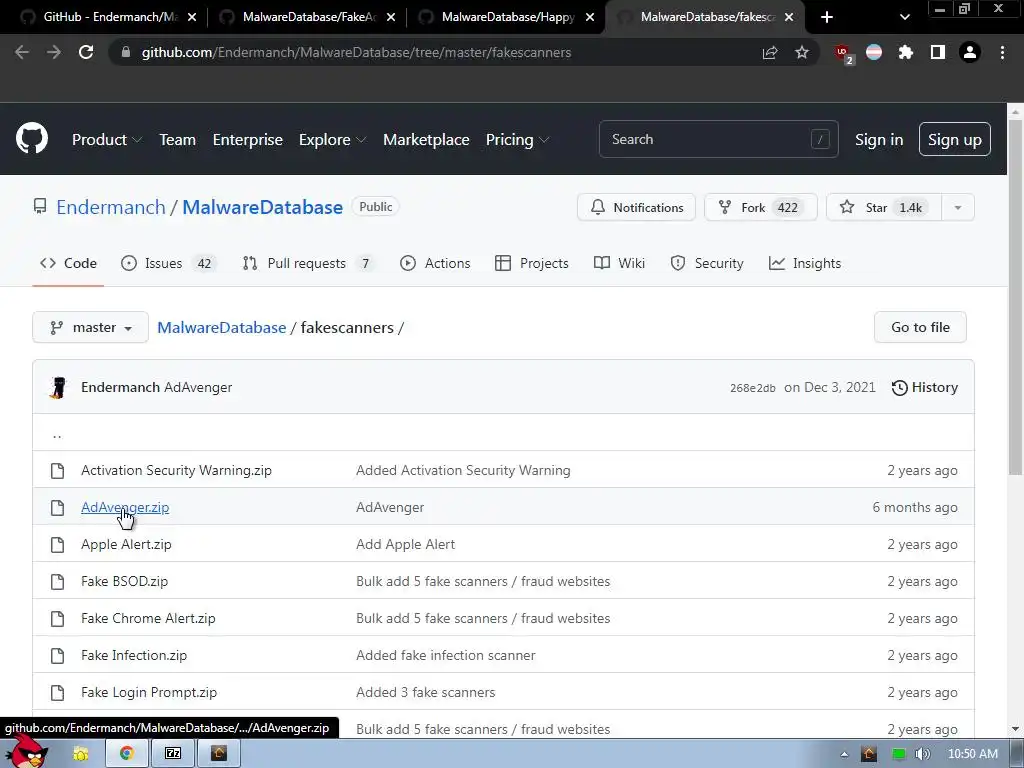Click the volume speaker tray icon
The image size is (1024, 768).
pos(922,754)
